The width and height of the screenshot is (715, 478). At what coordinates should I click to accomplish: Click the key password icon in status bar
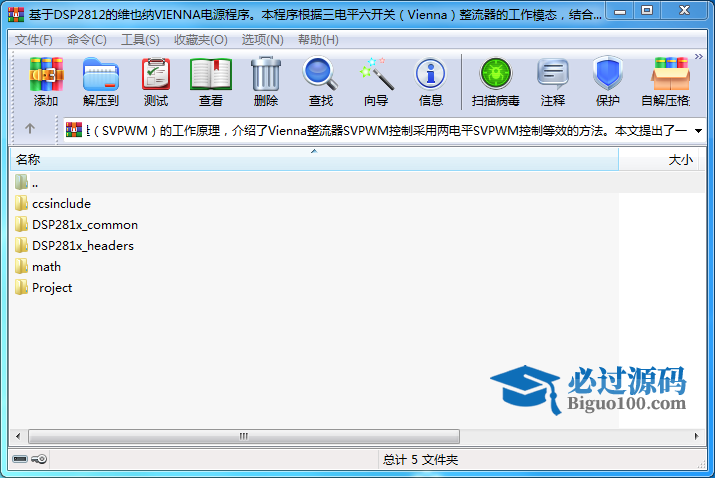click(39, 459)
